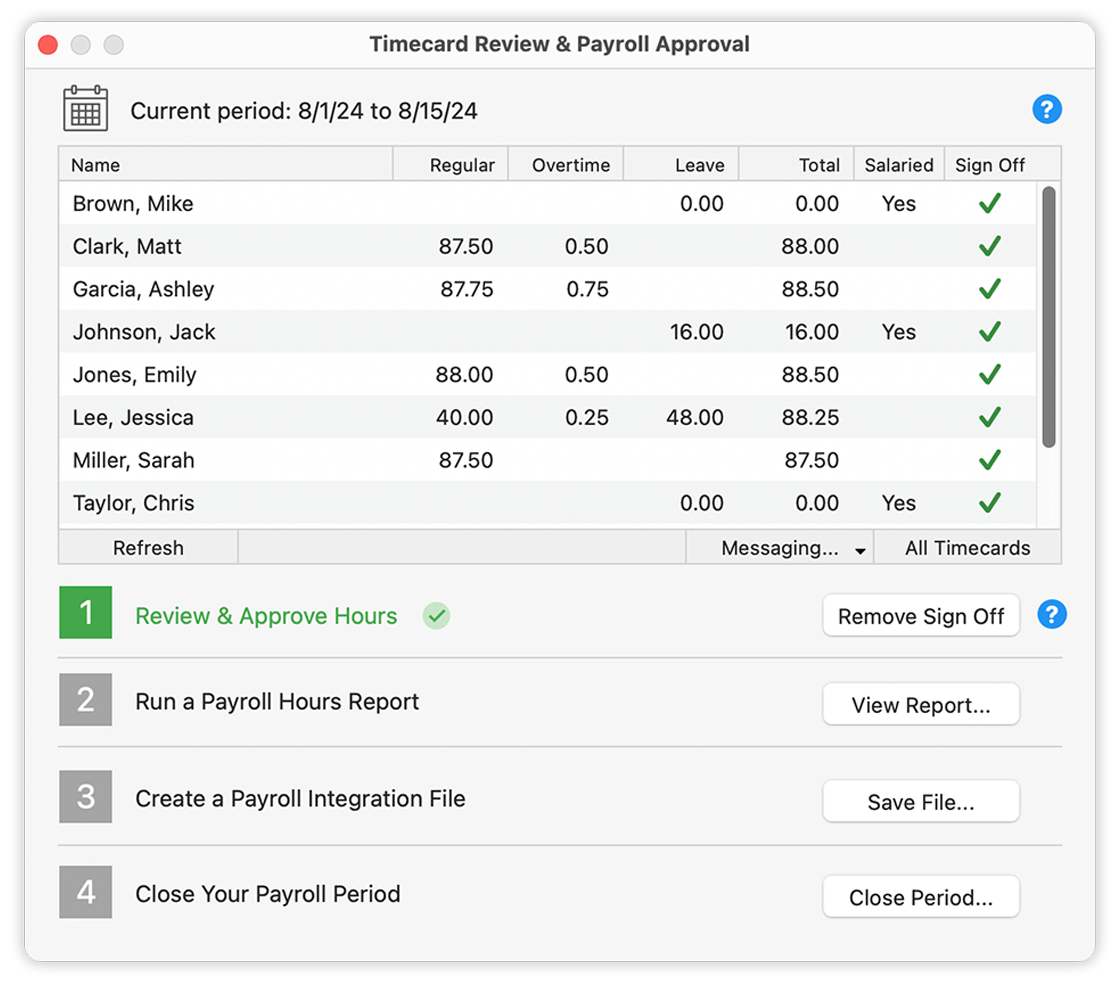Toggle sign off checkmark for Taylor, Chris
Image resolution: width=1120 pixels, height=996 pixels.
click(989, 503)
